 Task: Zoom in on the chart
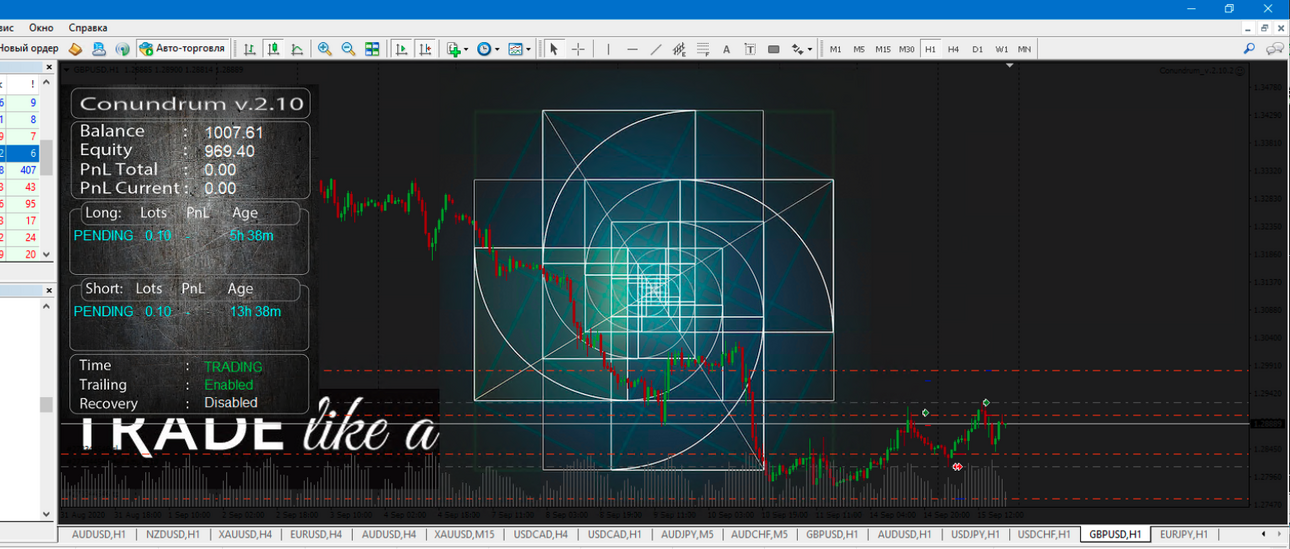point(325,48)
